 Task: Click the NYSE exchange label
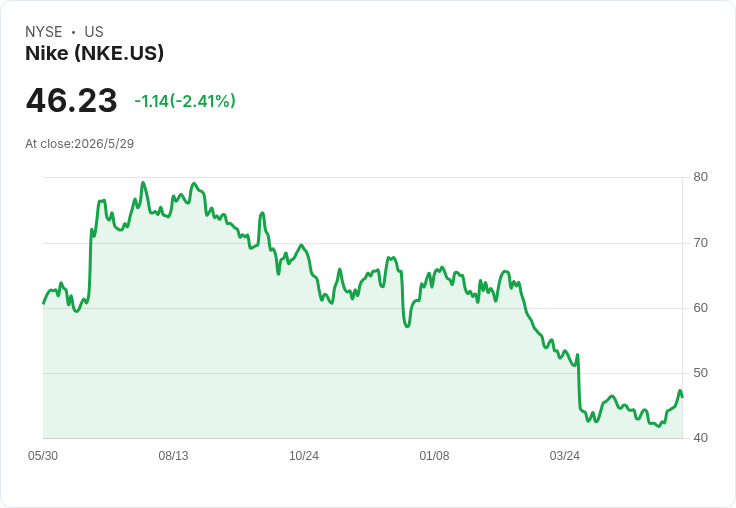pos(44,31)
